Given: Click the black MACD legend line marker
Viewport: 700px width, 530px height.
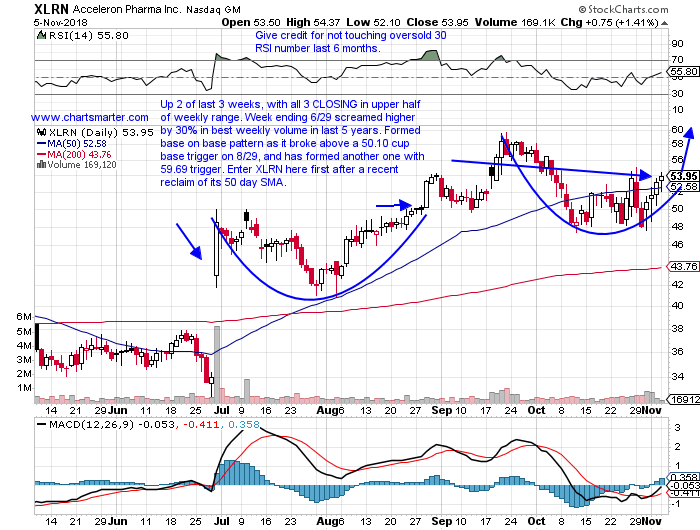Looking at the screenshot, I should (42, 424).
